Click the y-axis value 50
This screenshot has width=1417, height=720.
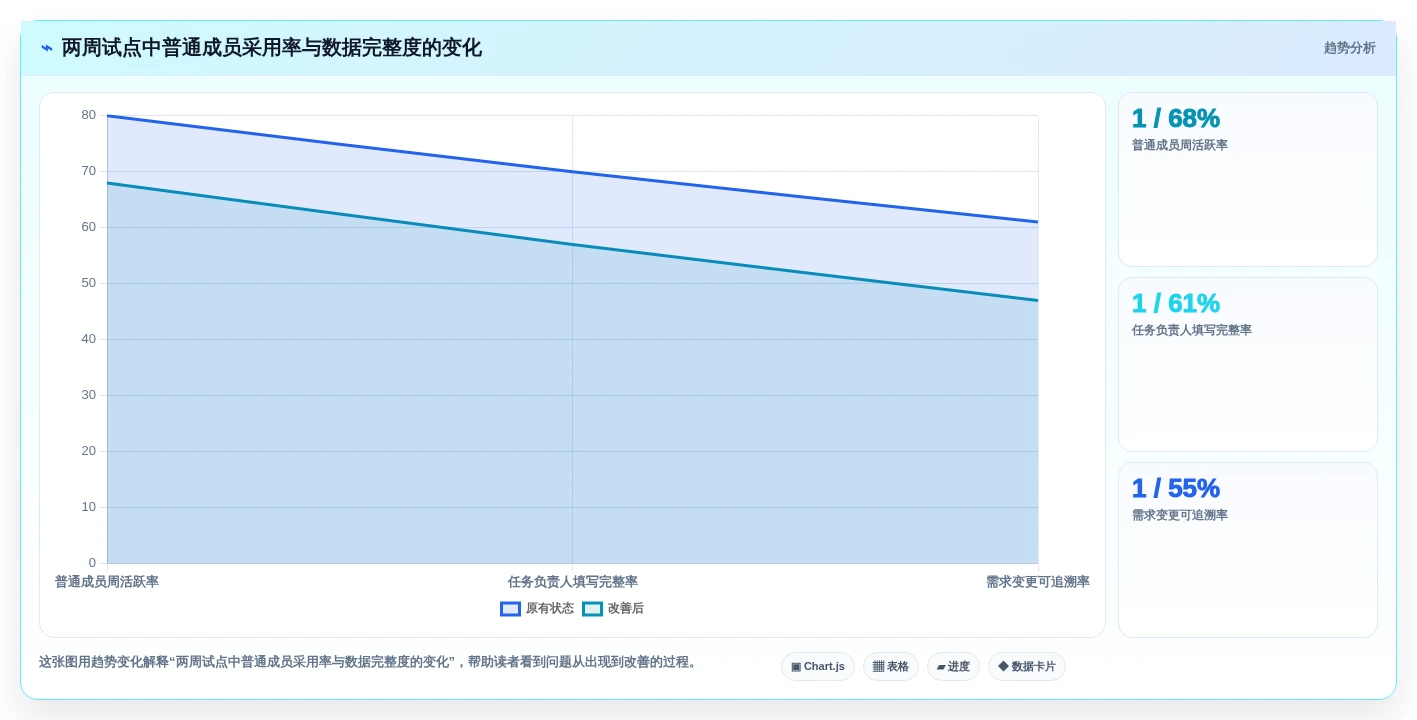[89, 283]
